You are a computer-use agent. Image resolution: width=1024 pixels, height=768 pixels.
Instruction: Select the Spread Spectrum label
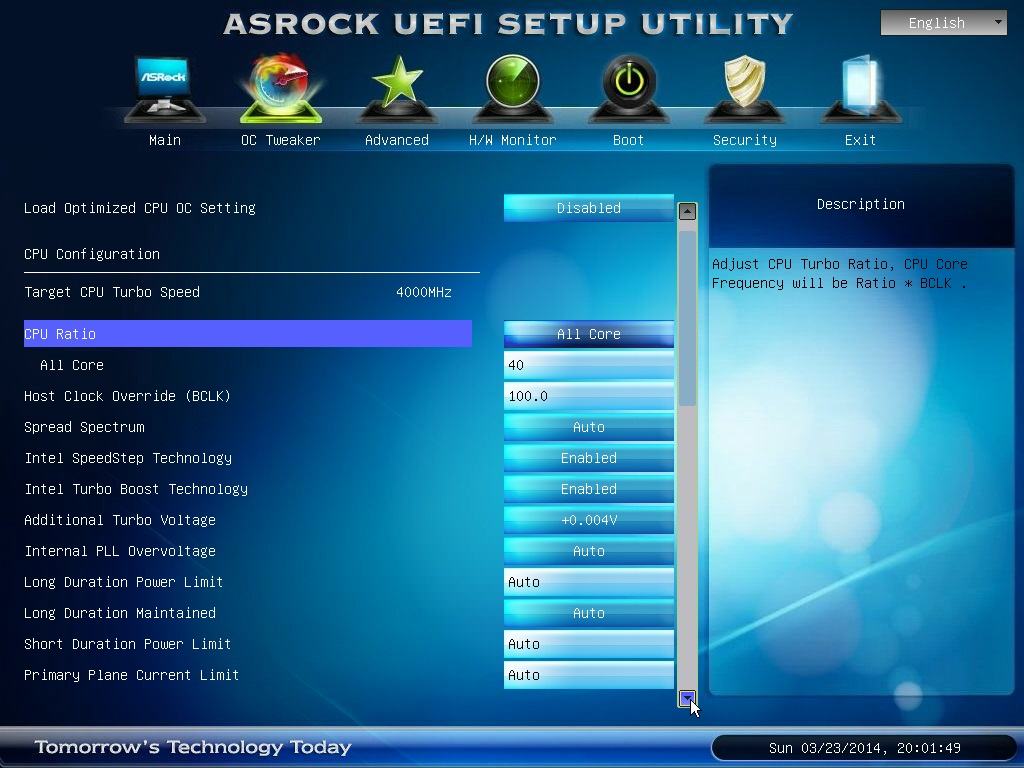click(x=84, y=427)
